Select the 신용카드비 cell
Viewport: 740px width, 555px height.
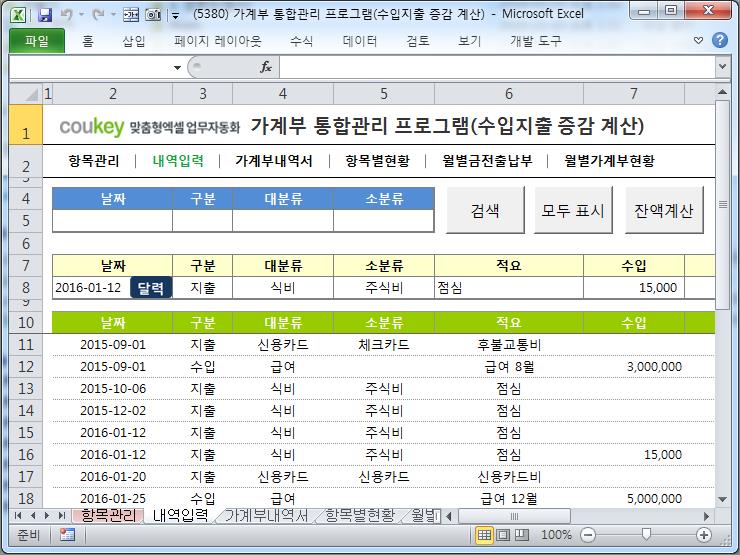509,477
